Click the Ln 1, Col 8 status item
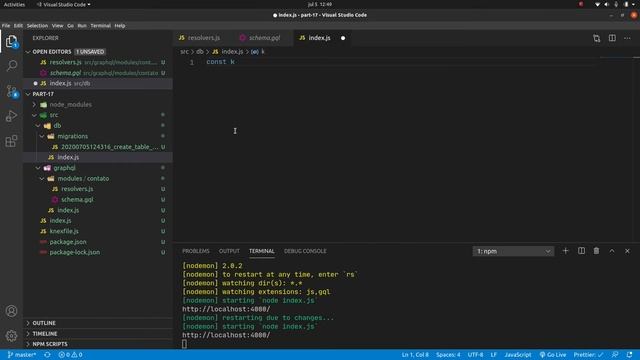The image size is (640, 360). click(x=415, y=355)
